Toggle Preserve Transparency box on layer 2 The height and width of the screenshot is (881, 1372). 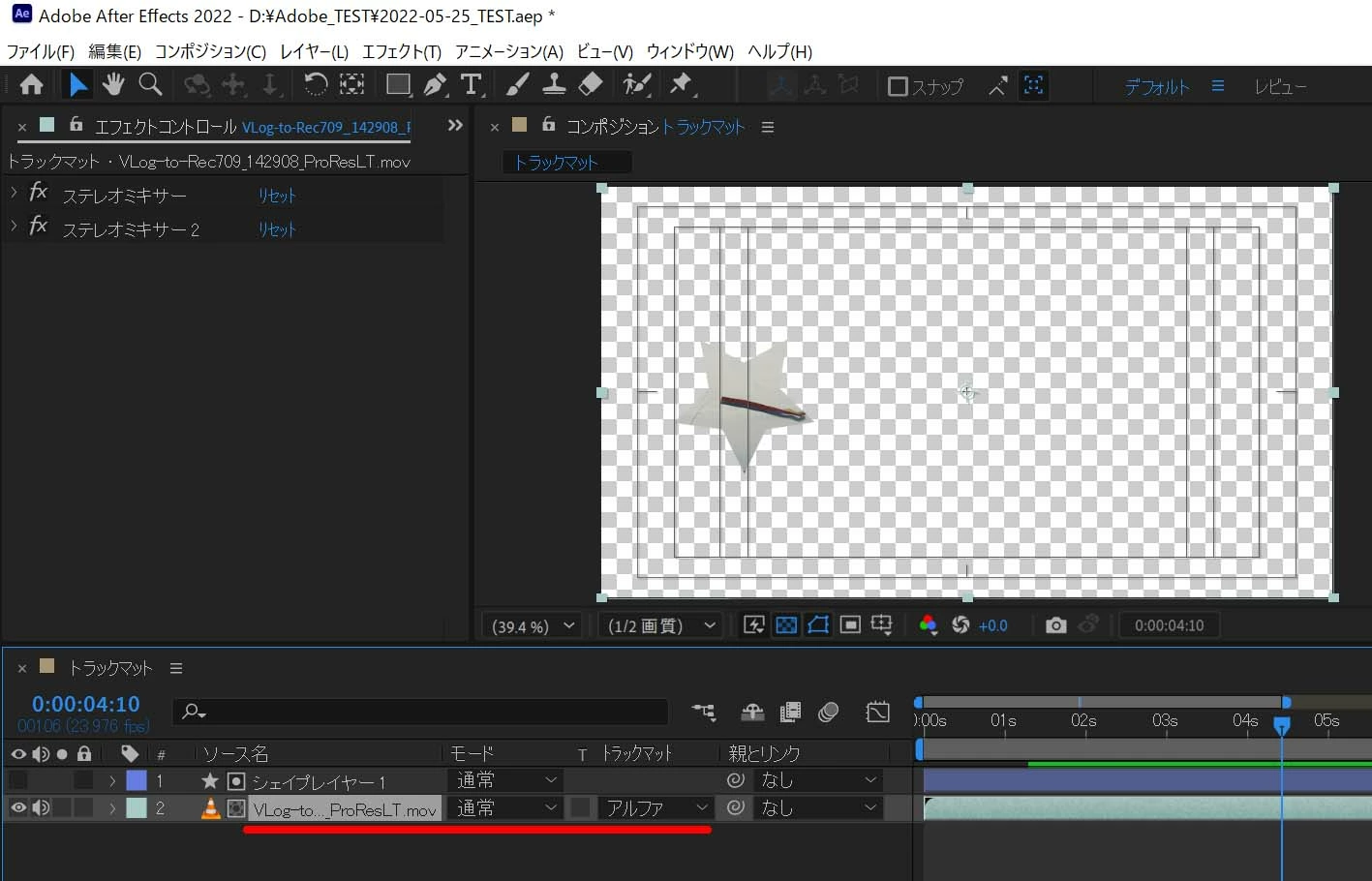click(581, 807)
